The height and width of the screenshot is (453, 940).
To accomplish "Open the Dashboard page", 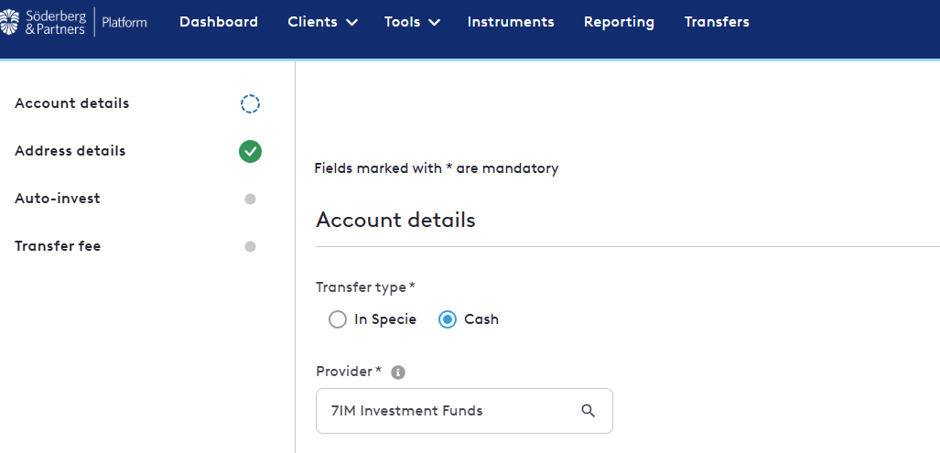I will point(219,22).
